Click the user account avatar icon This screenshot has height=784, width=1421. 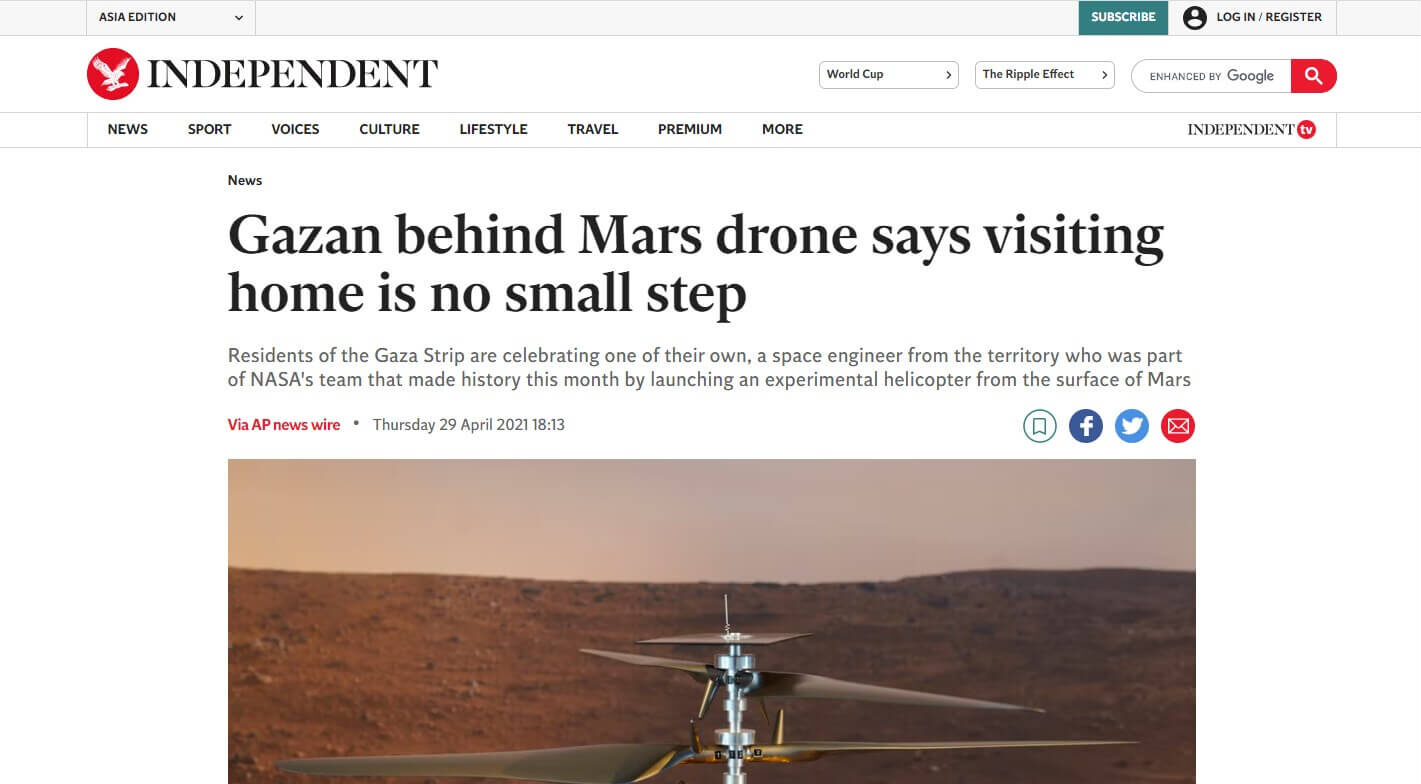[x=1195, y=18]
